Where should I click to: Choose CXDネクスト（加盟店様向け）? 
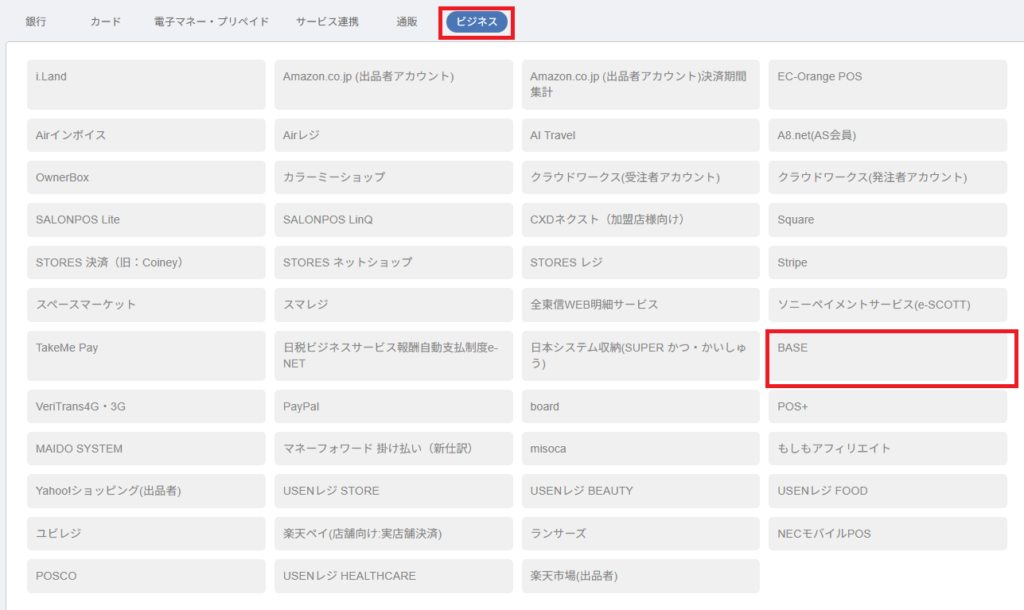[641, 220]
